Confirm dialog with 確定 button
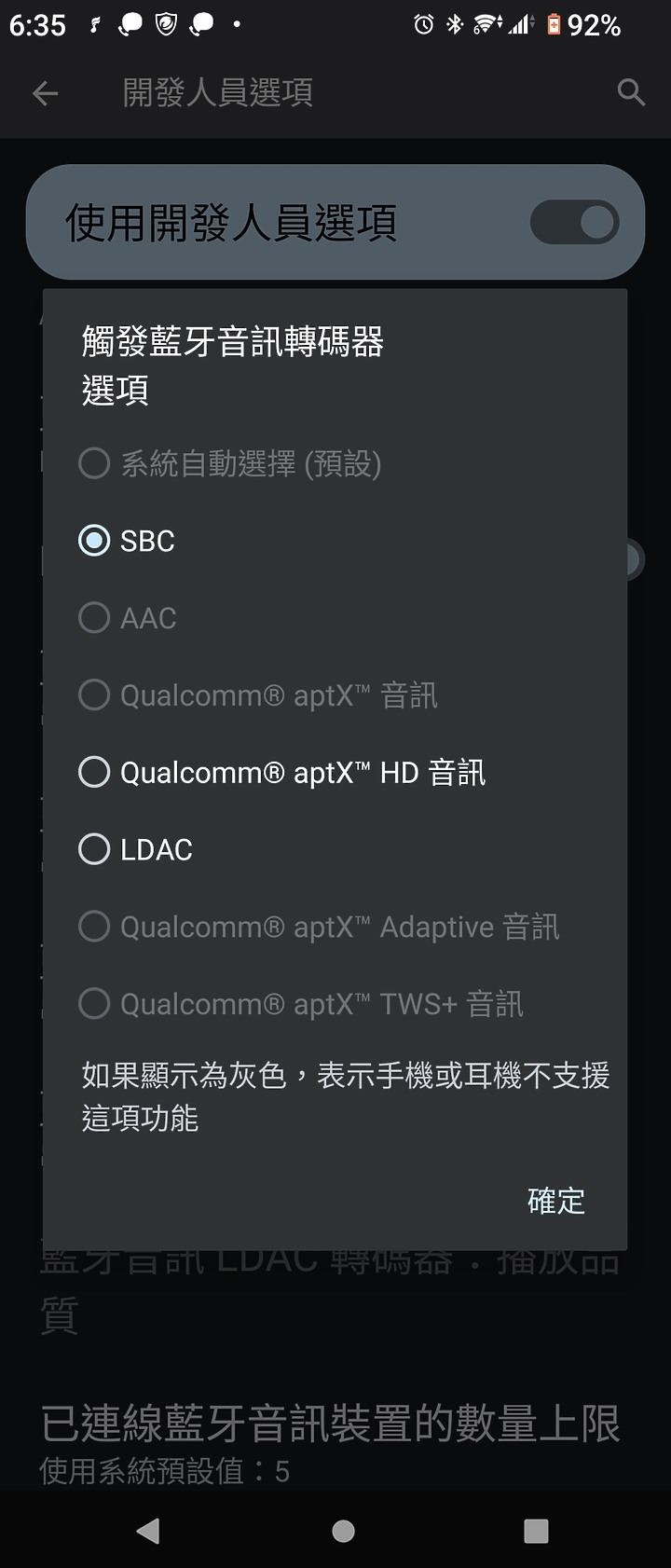The image size is (671, 1568). pos(556,1201)
